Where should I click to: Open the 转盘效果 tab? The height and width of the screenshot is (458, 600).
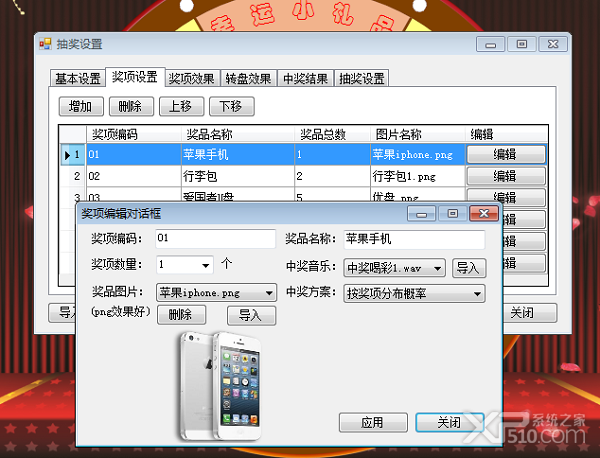(x=248, y=78)
